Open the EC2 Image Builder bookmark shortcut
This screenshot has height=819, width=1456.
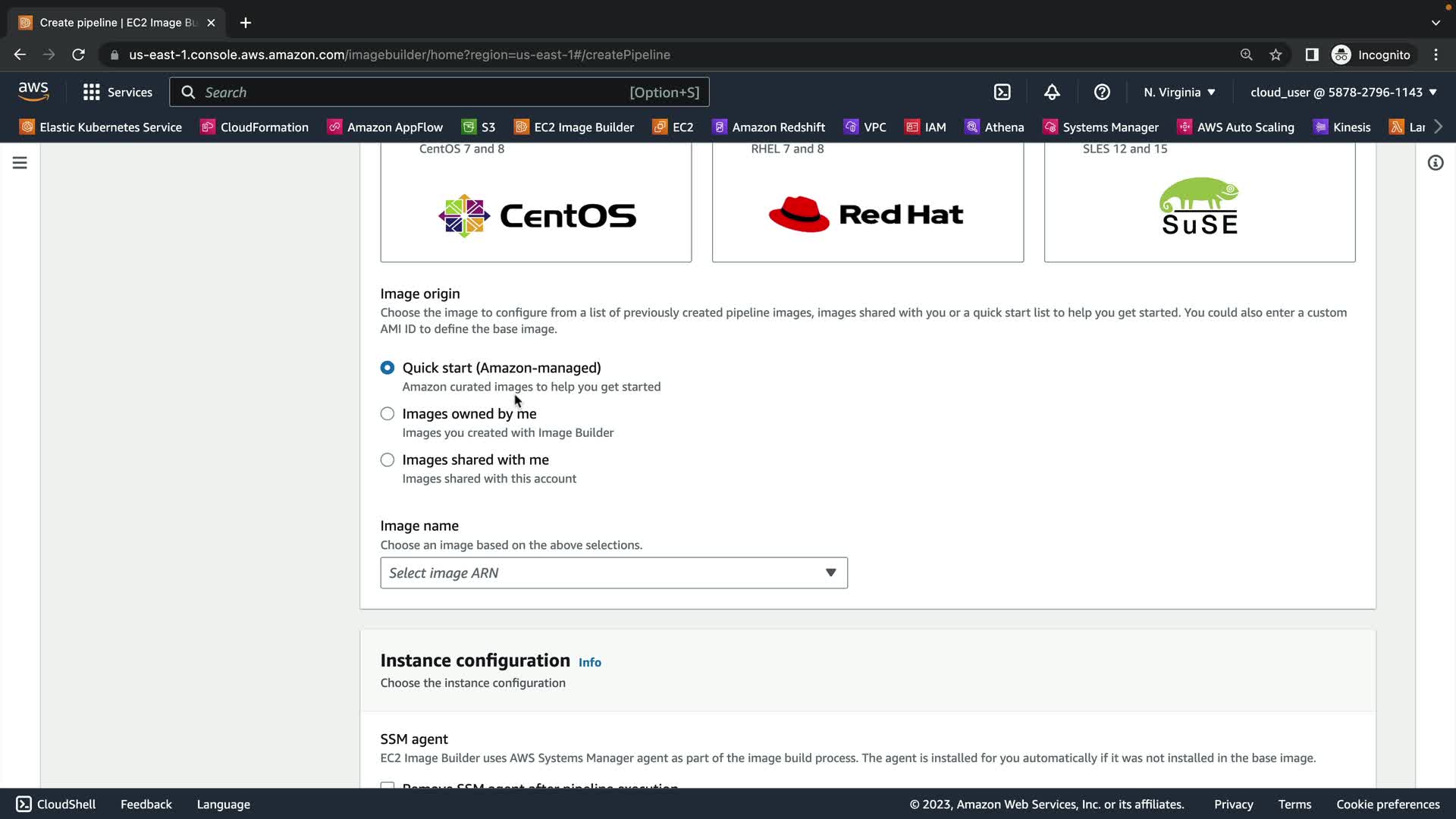coord(574,127)
